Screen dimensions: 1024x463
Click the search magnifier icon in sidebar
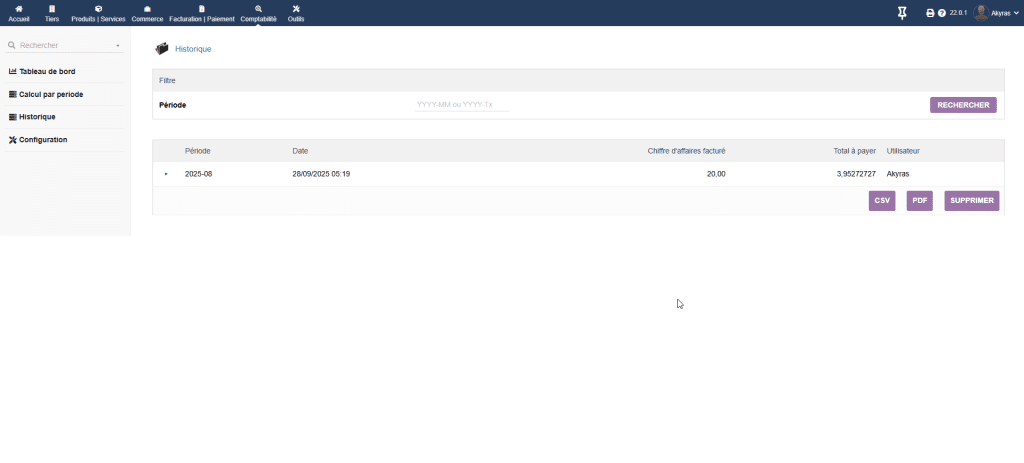click(12, 46)
